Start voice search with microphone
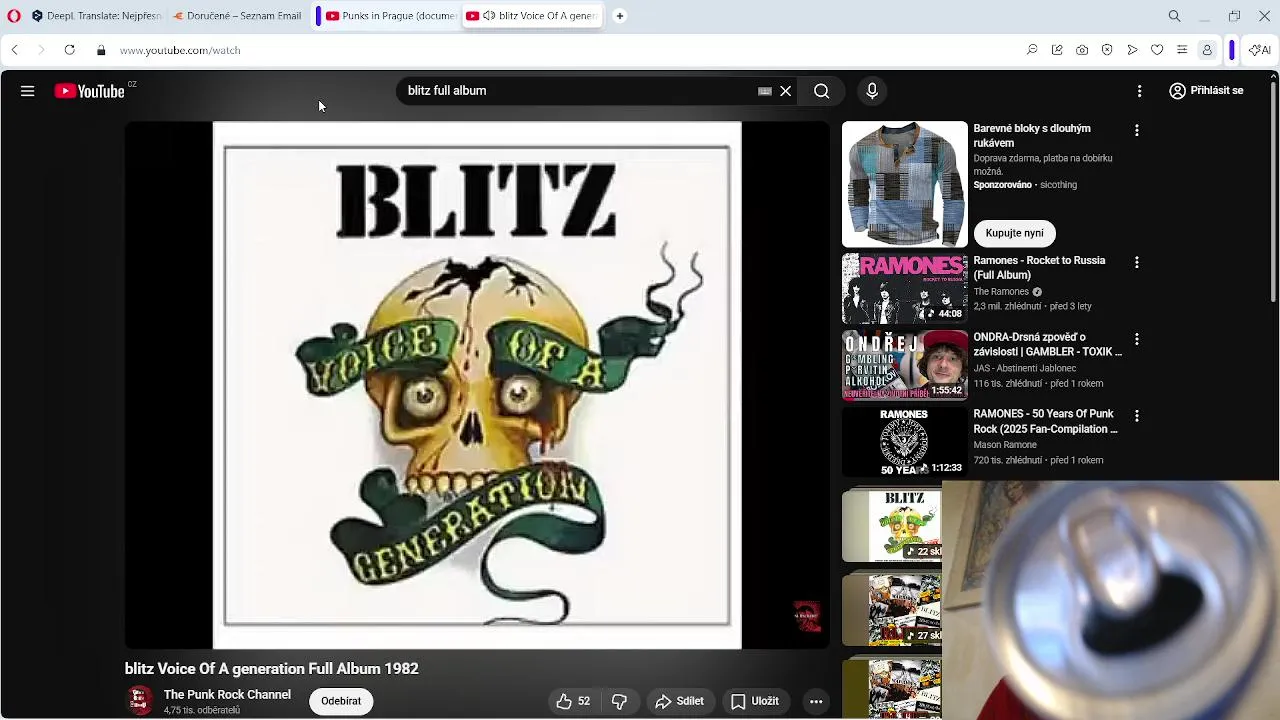1280x720 pixels. [x=872, y=91]
